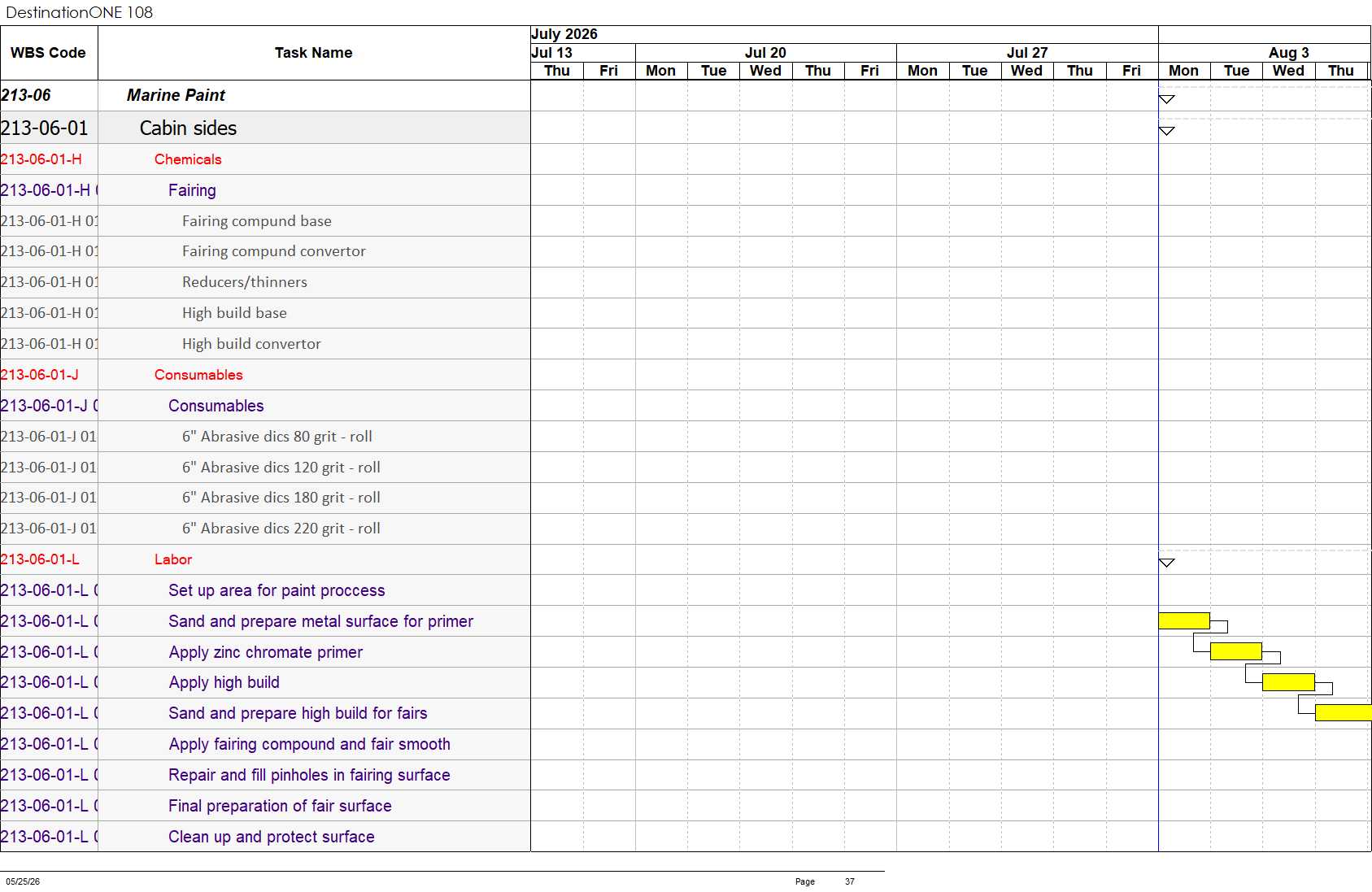Select the Chemicals task row
The width and height of the screenshot is (1372, 892).
coord(265,159)
